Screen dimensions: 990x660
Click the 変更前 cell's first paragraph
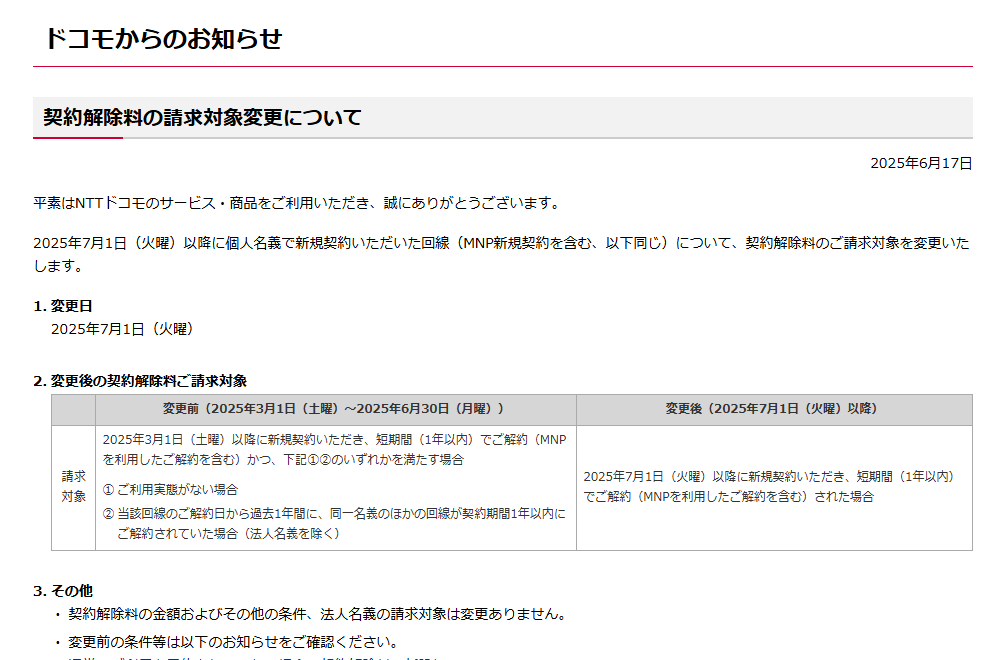coord(335,449)
